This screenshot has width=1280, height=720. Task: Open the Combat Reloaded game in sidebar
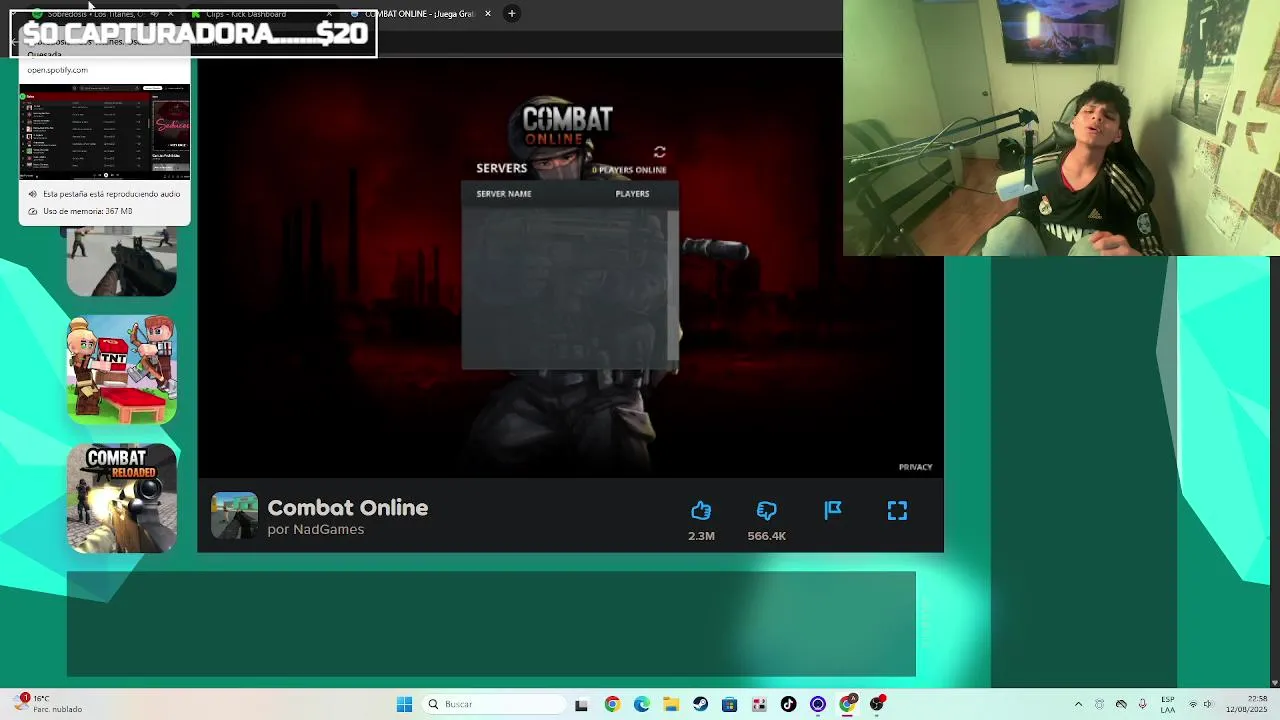point(122,498)
